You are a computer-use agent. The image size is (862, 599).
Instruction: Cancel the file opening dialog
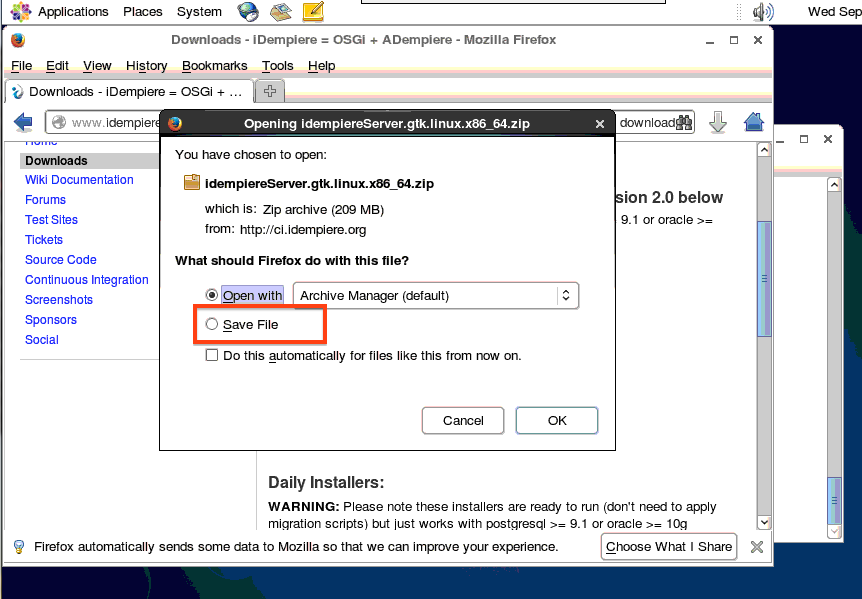click(x=463, y=420)
